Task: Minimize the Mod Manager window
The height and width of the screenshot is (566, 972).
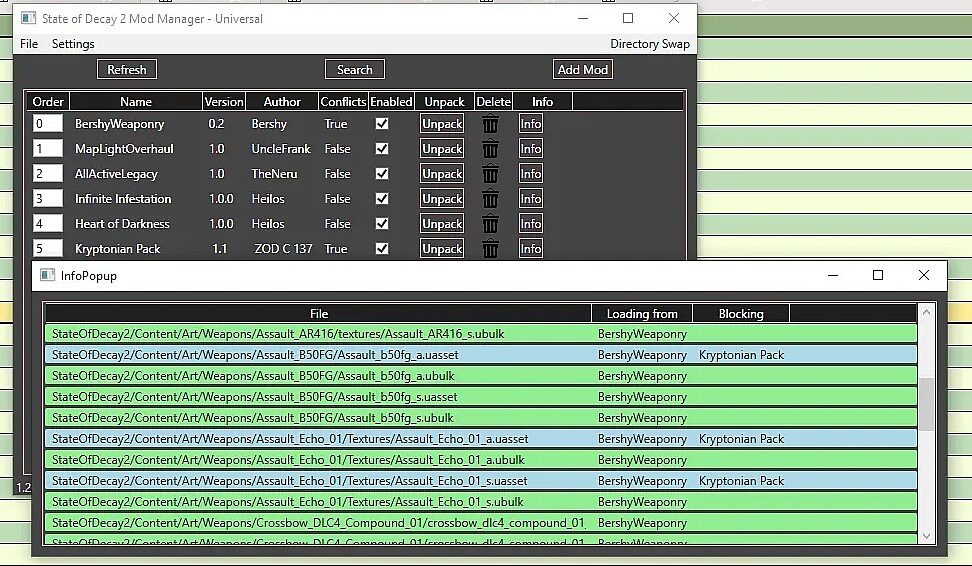Action: click(583, 19)
